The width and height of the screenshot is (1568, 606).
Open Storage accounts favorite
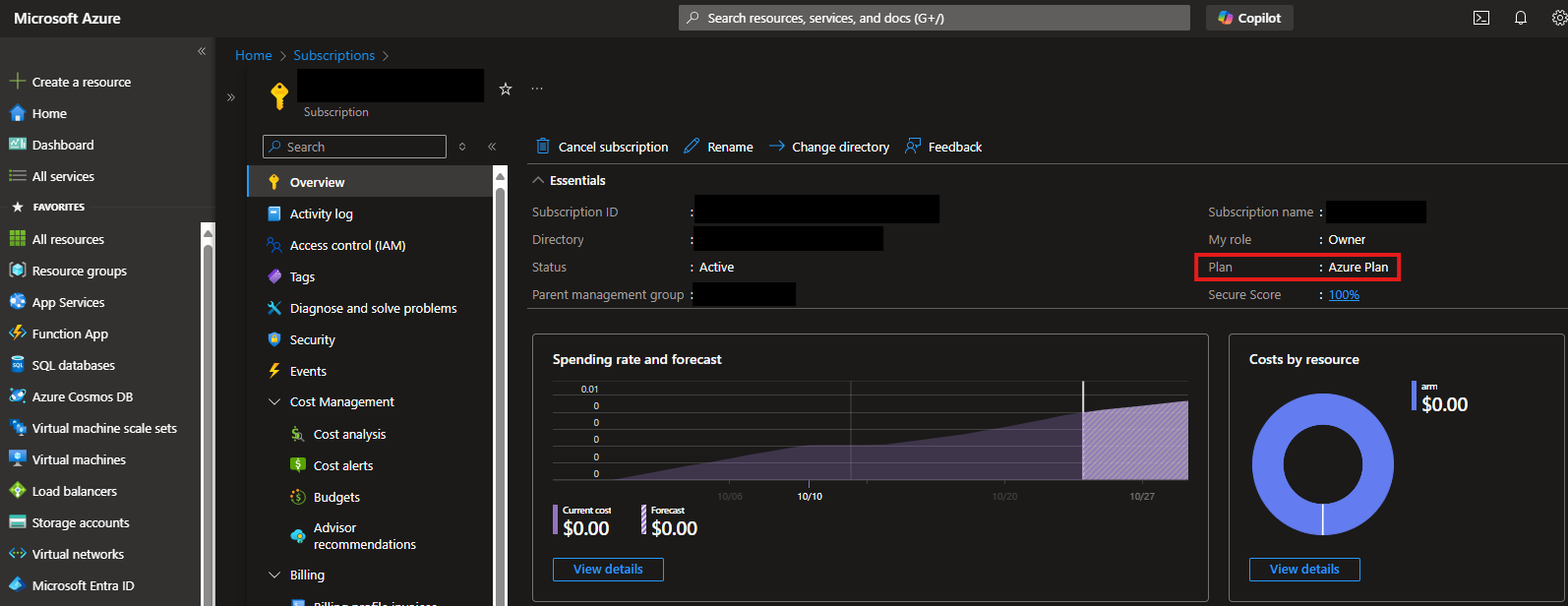[x=81, y=522]
